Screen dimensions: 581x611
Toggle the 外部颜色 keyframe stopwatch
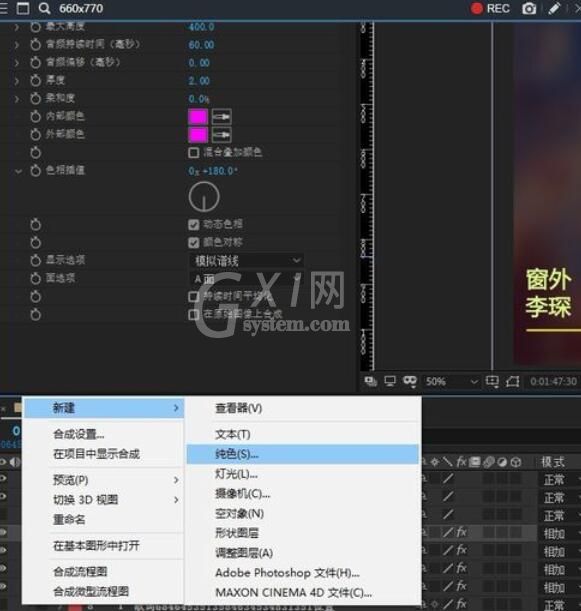pyautogui.click(x=35, y=134)
